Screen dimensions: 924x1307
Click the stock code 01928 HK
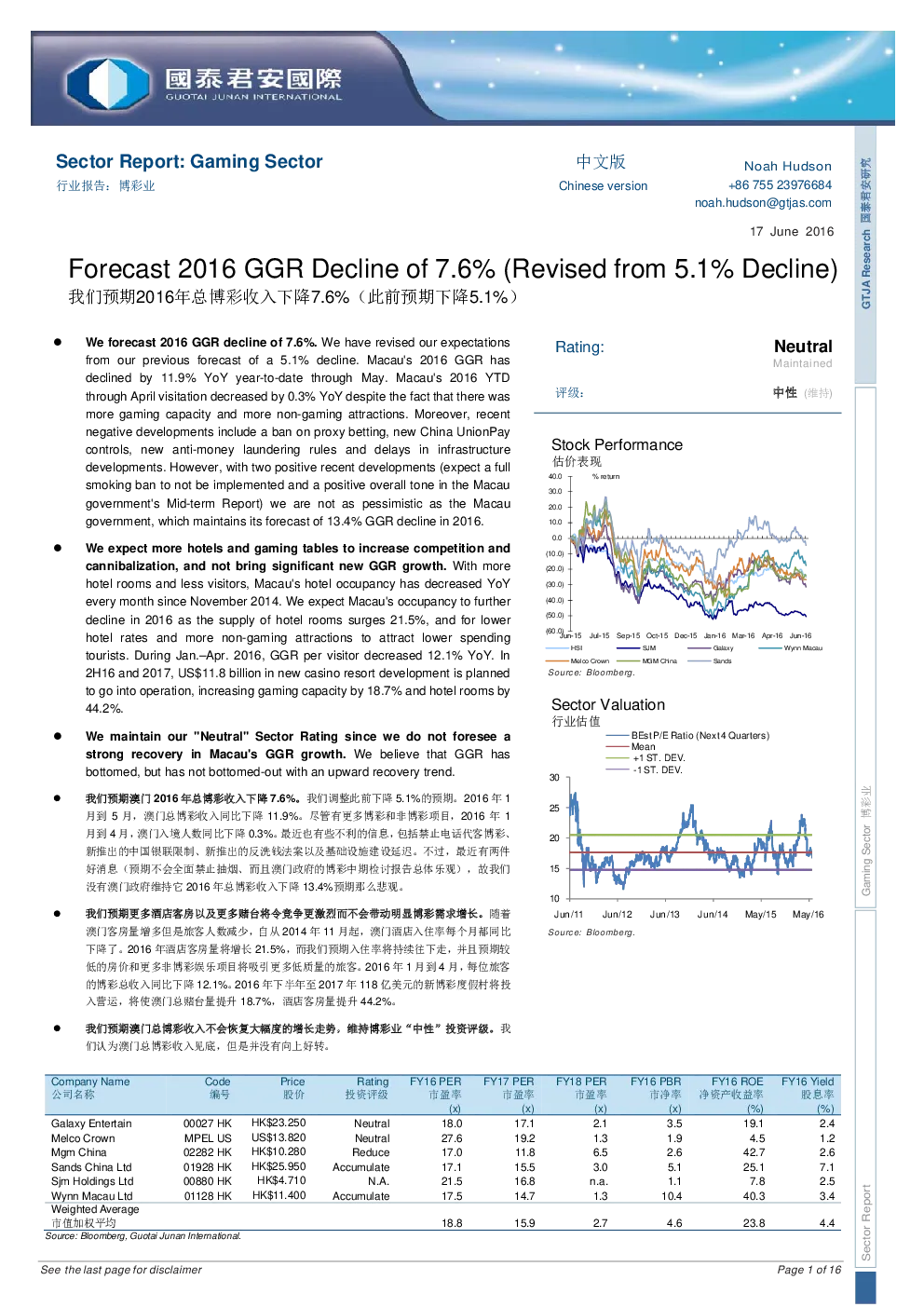click(x=208, y=1167)
